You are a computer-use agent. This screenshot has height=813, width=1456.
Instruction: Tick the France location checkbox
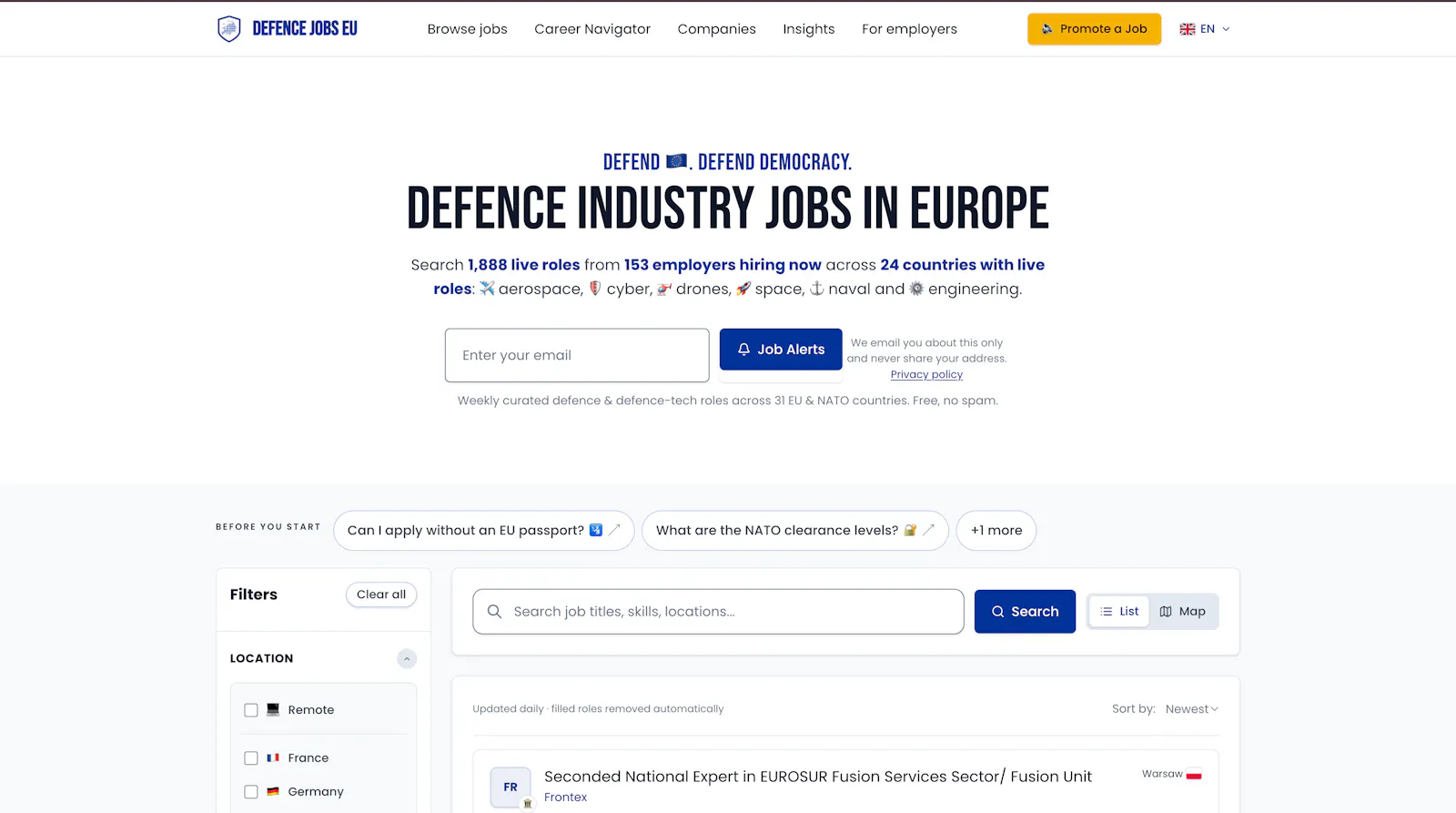pyautogui.click(x=251, y=758)
